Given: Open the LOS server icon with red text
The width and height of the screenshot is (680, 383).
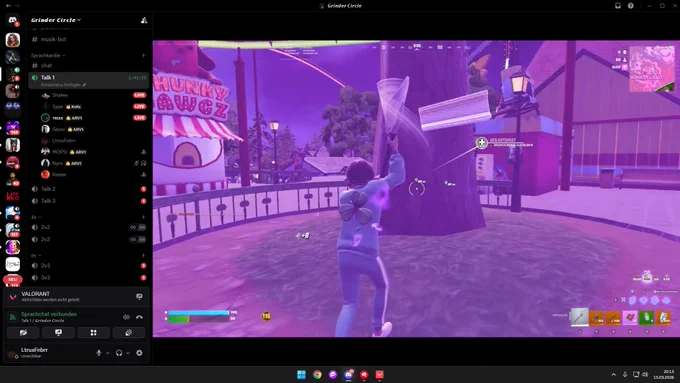Looking at the screenshot, I should pyautogui.click(x=13, y=196).
